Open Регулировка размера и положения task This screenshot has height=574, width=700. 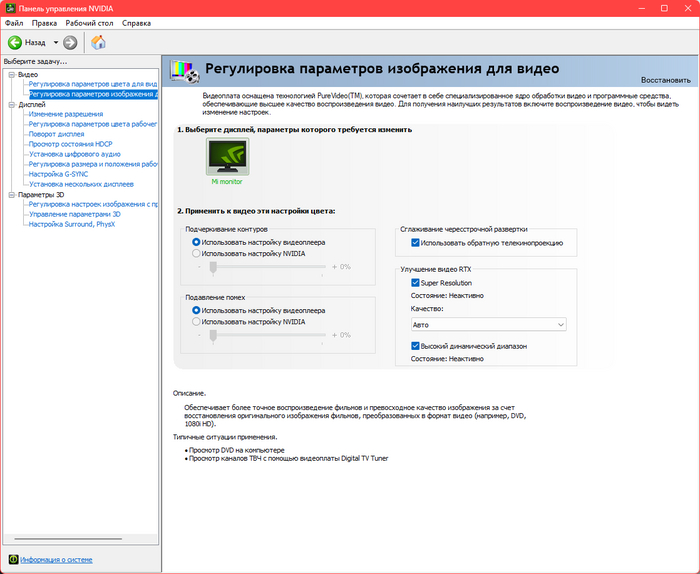(93, 164)
